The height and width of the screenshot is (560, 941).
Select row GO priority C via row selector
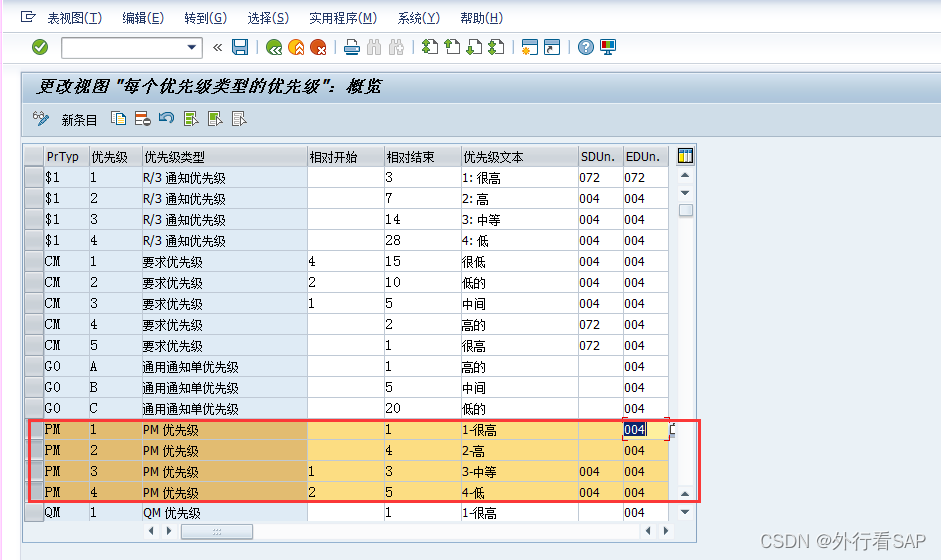(34, 408)
